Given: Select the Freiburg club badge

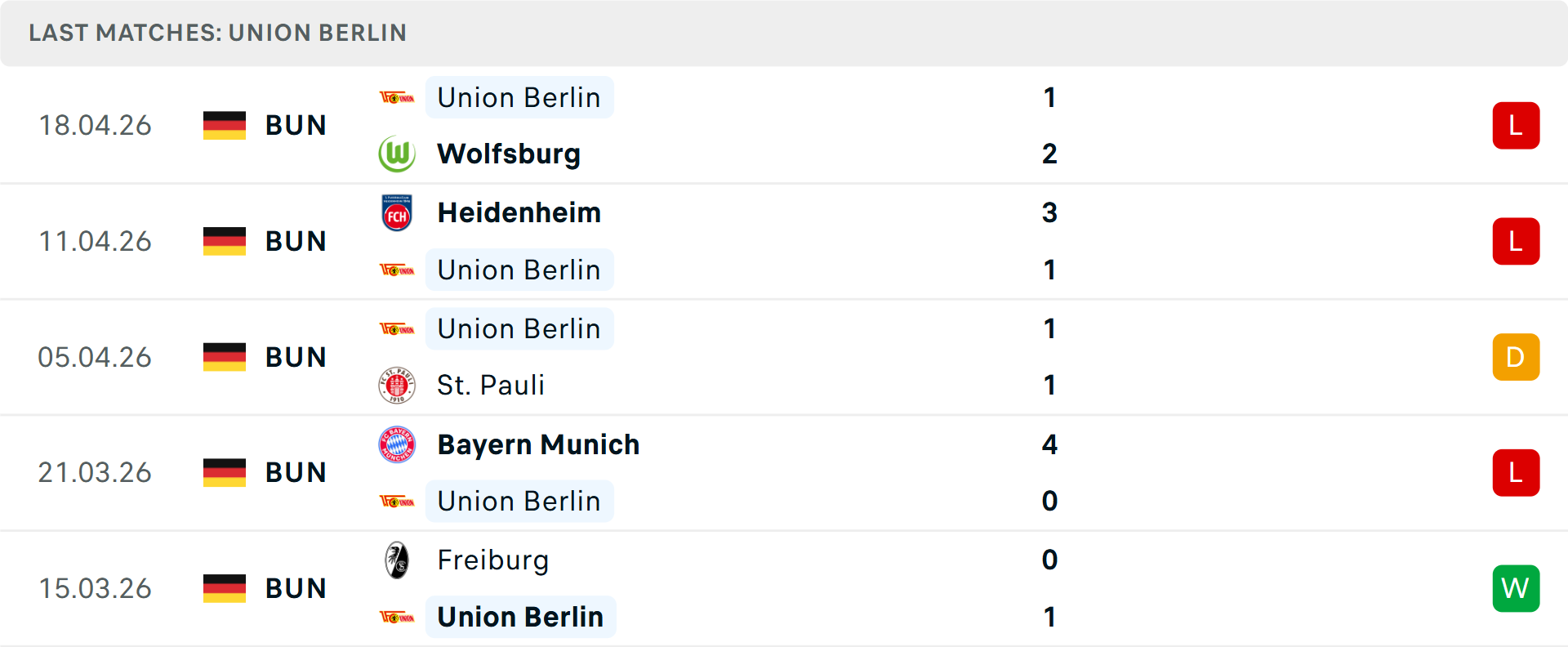Looking at the screenshot, I should 398,560.
